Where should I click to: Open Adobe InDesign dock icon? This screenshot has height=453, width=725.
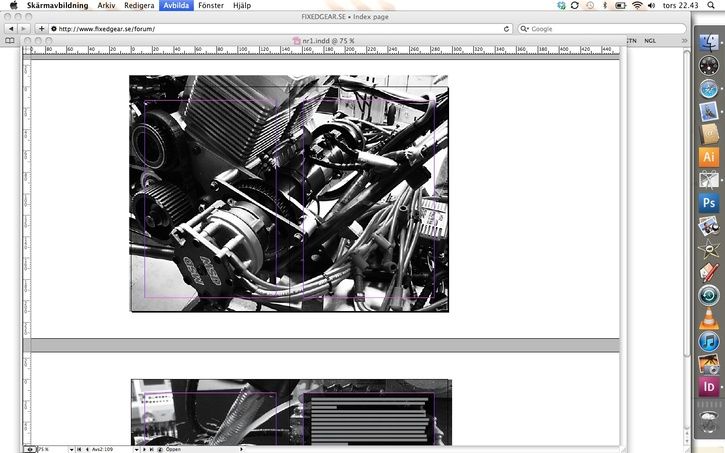point(709,387)
